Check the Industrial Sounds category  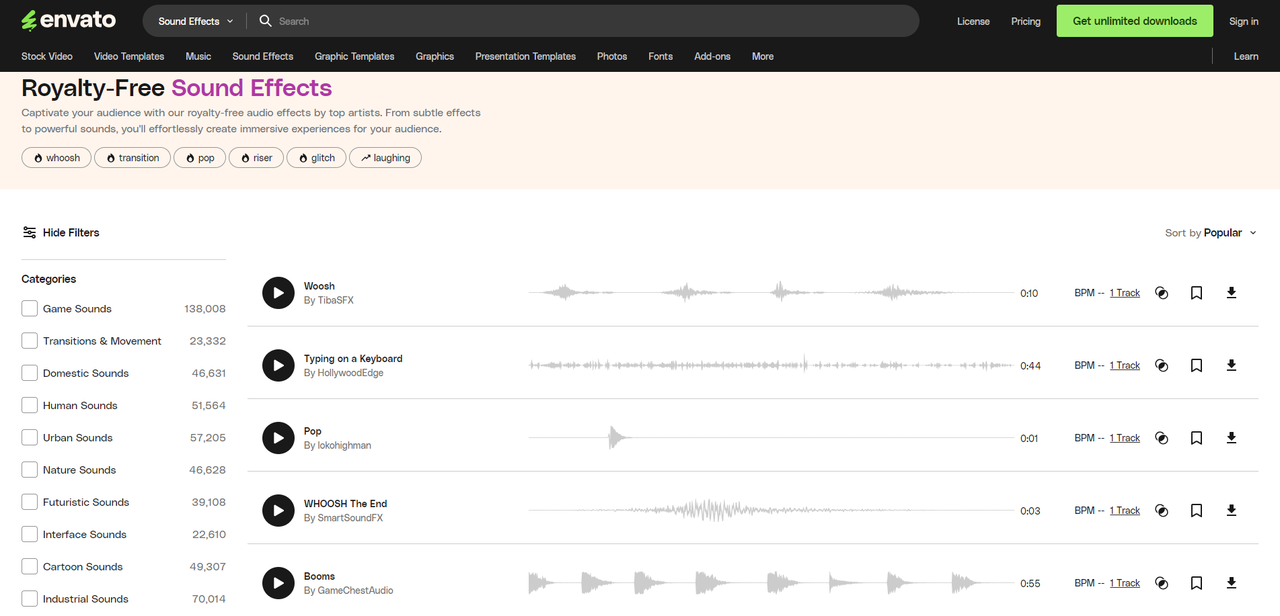30,598
